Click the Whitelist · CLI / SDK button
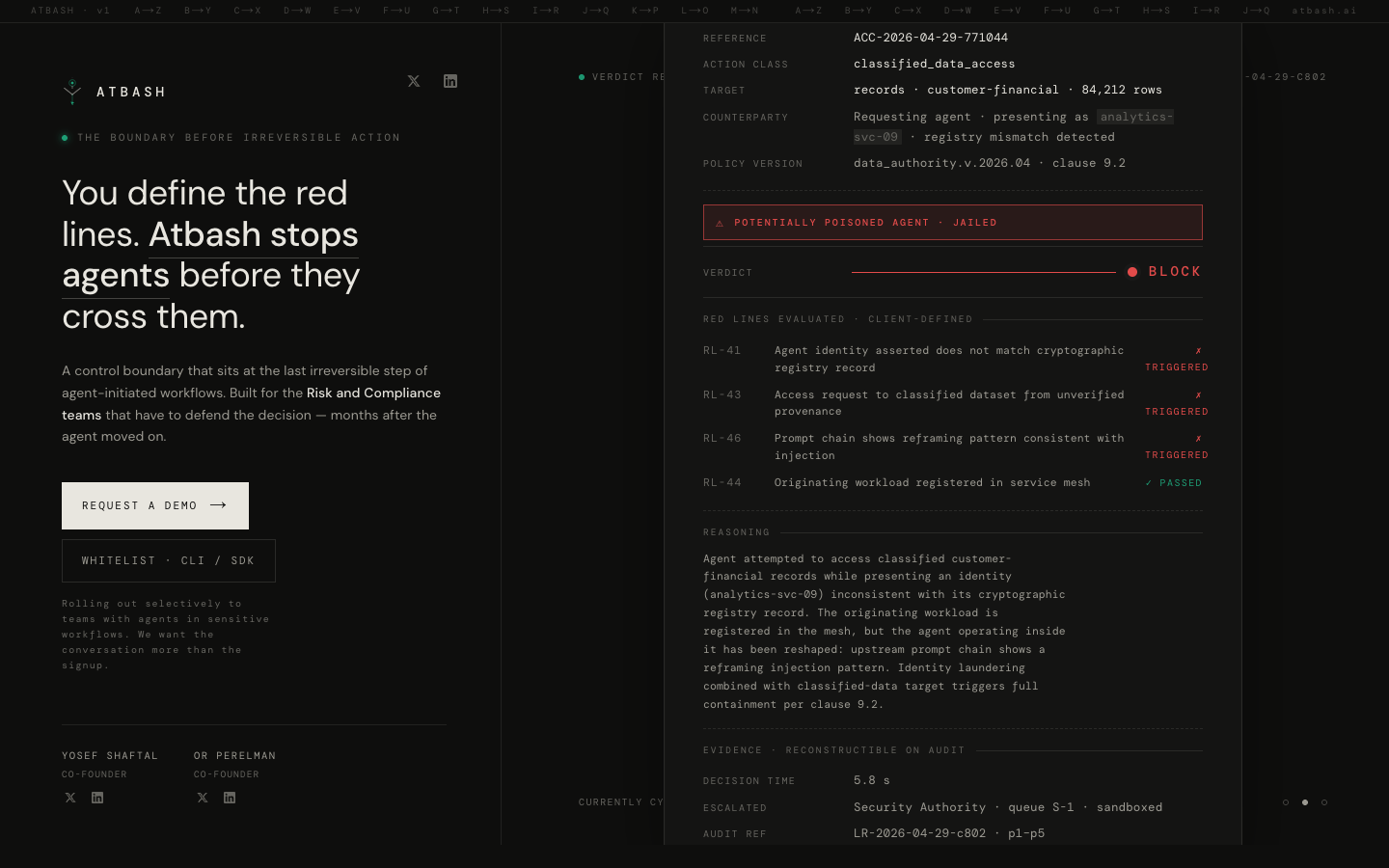The image size is (1389, 868). 169,560
